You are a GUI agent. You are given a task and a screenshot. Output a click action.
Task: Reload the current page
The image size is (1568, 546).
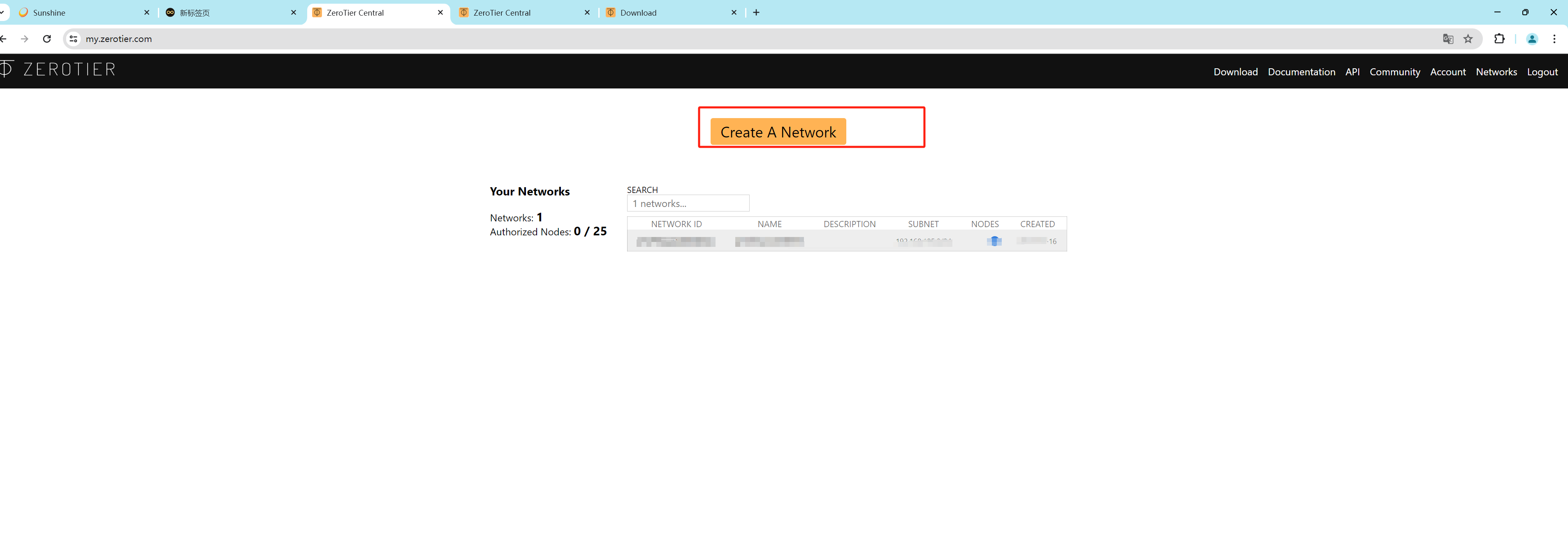tap(47, 38)
